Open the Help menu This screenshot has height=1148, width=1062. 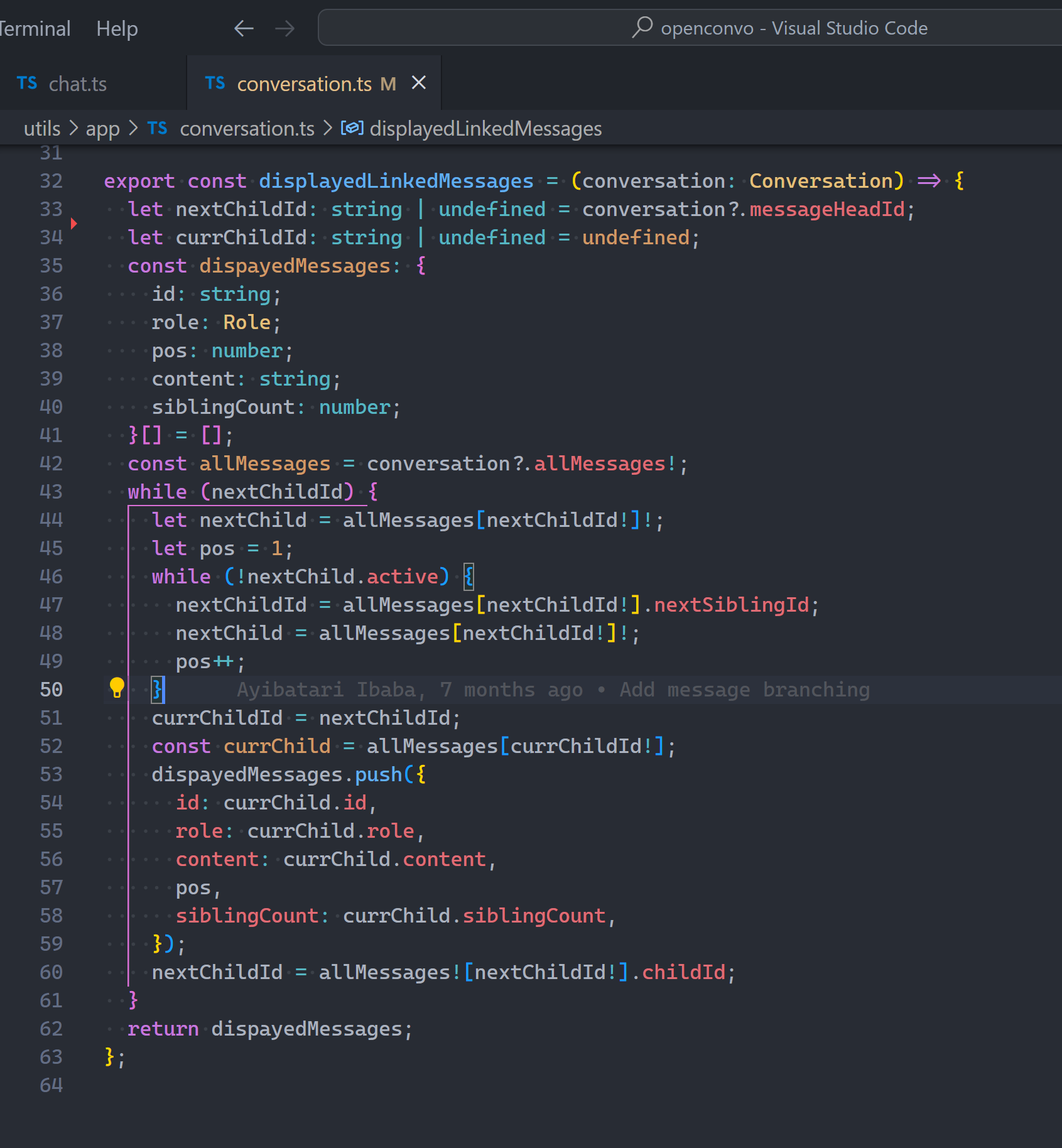click(117, 29)
